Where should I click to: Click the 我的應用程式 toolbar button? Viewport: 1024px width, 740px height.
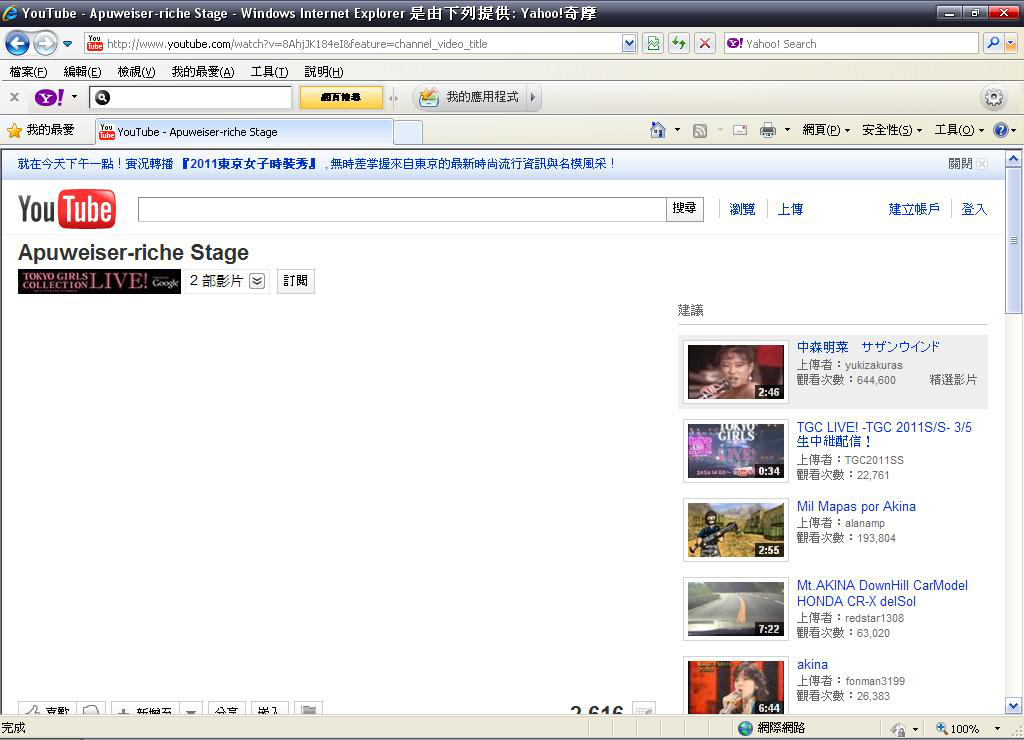coord(468,97)
